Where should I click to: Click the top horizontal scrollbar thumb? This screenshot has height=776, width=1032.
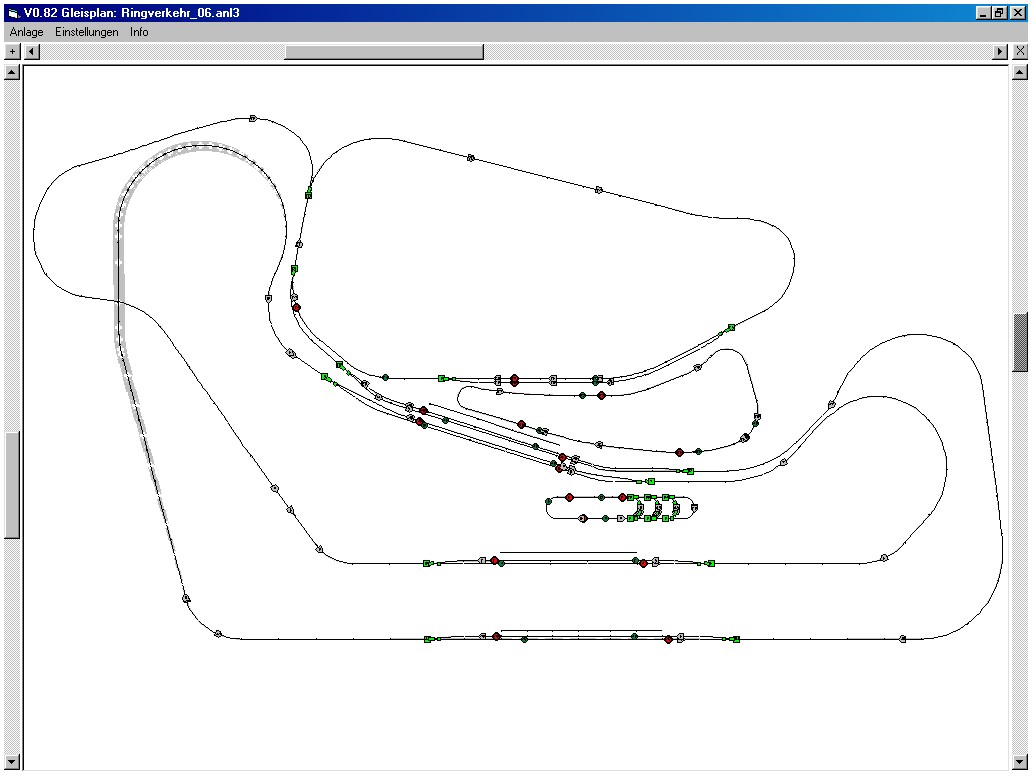[x=383, y=51]
